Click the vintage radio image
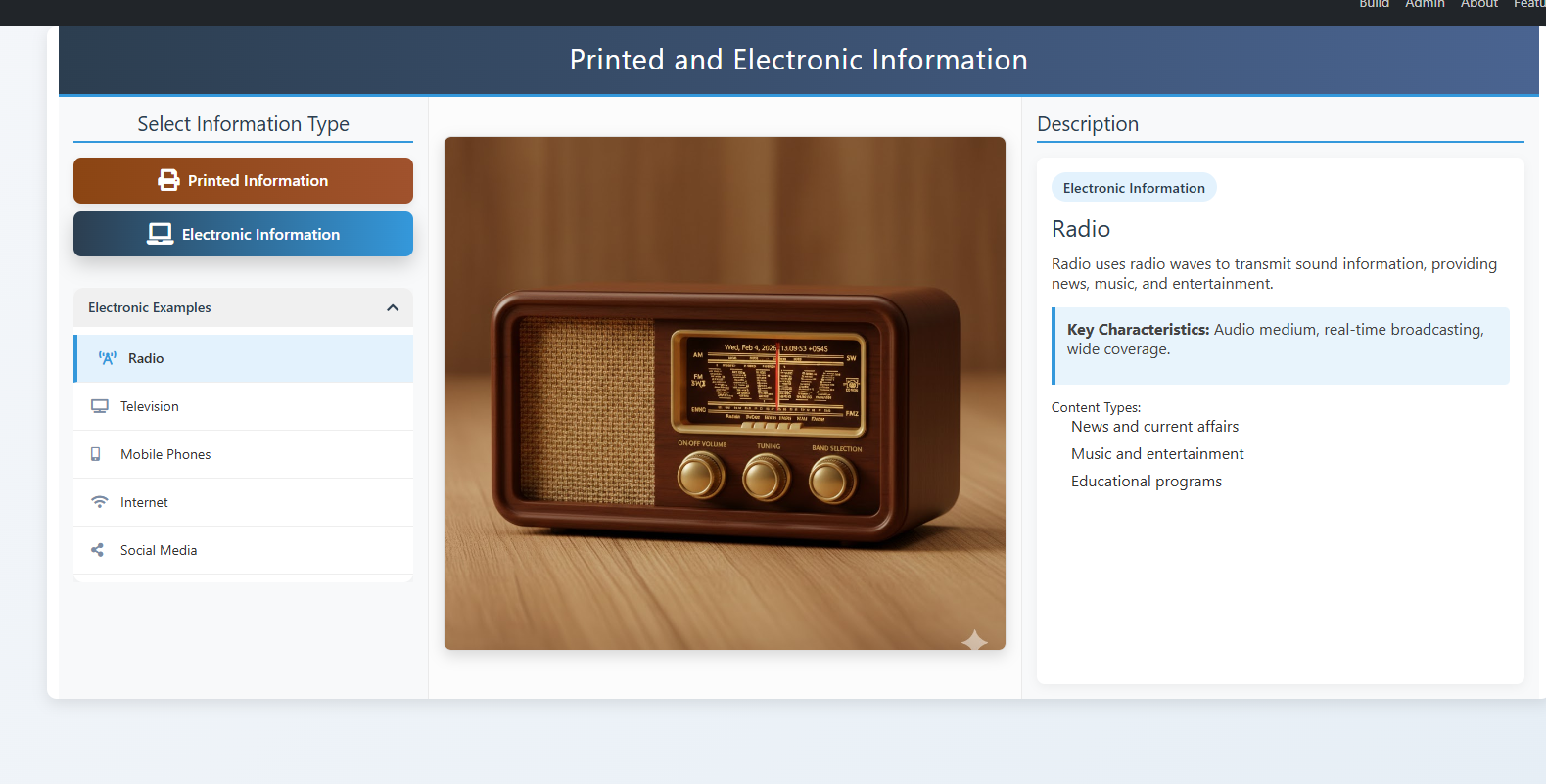 [725, 393]
